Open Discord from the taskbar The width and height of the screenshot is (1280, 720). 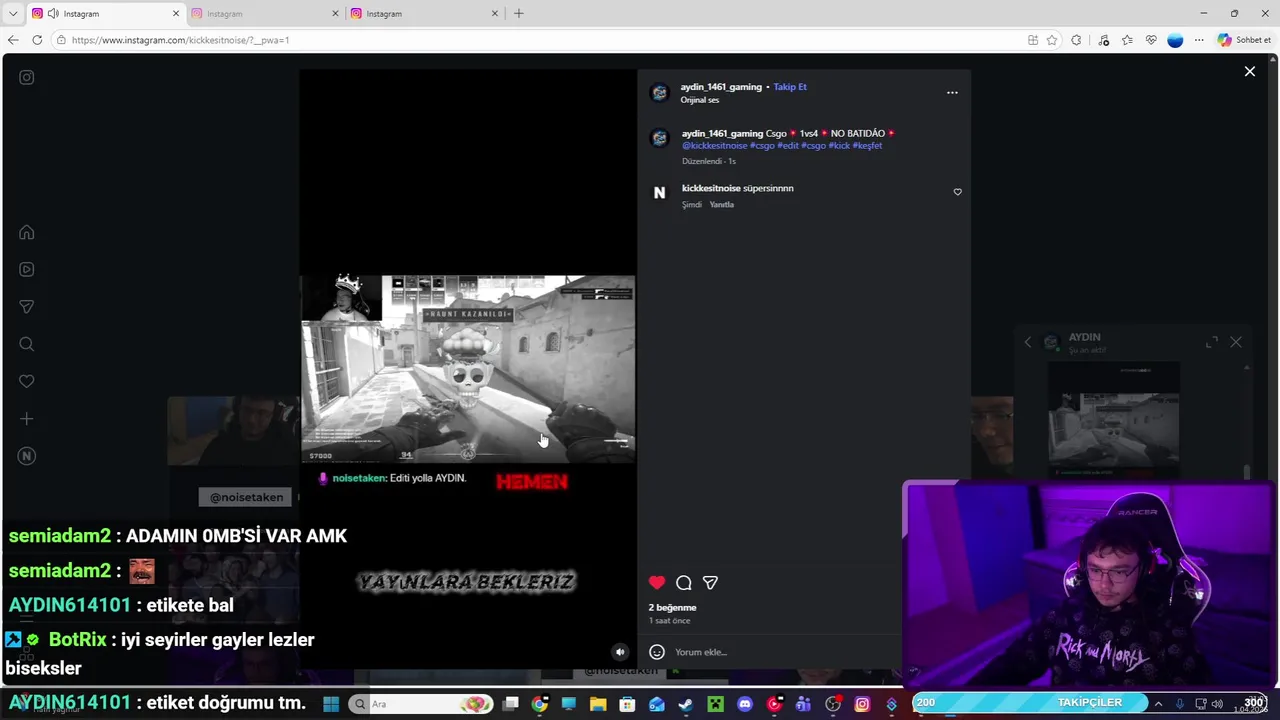744,704
